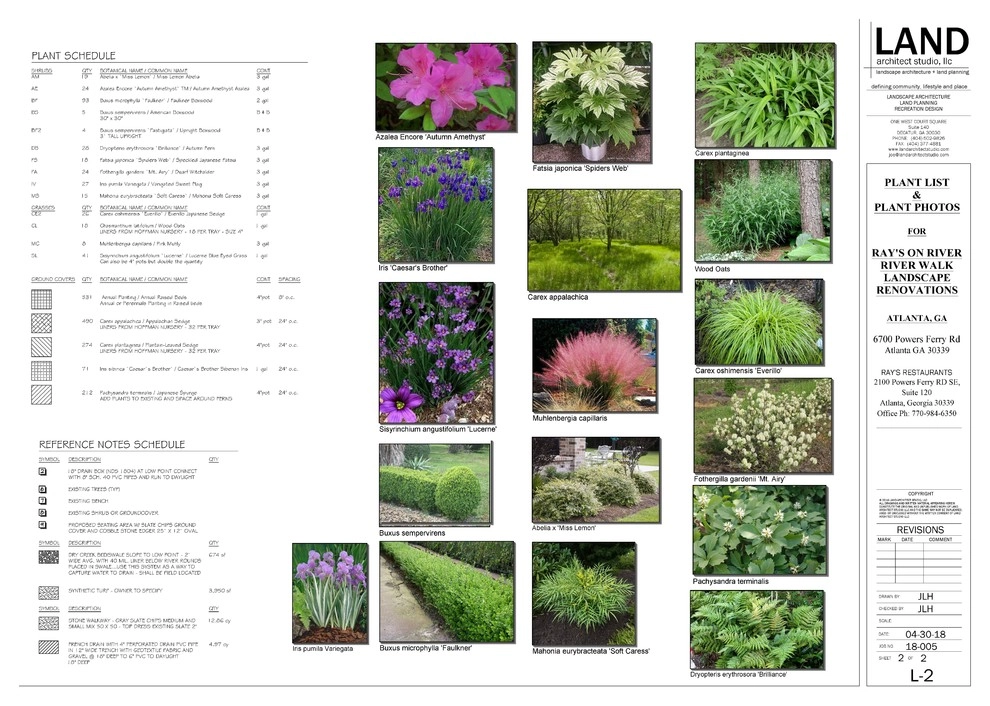Click the dry creek bed swale pattern symbol
The width and height of the screenshot is (990, 706).
(49, 558)
